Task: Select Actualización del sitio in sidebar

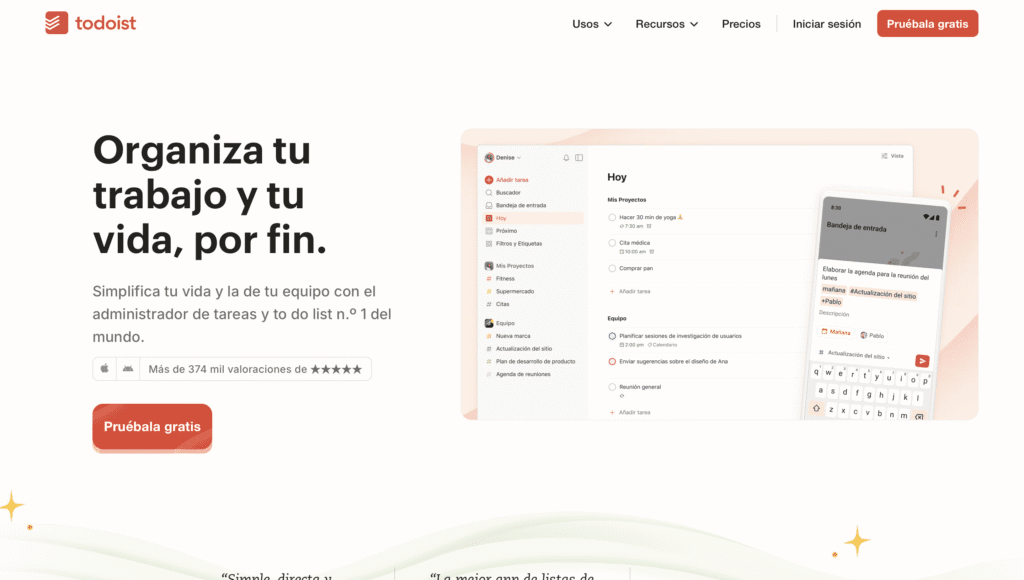Action: click(519, 349)
